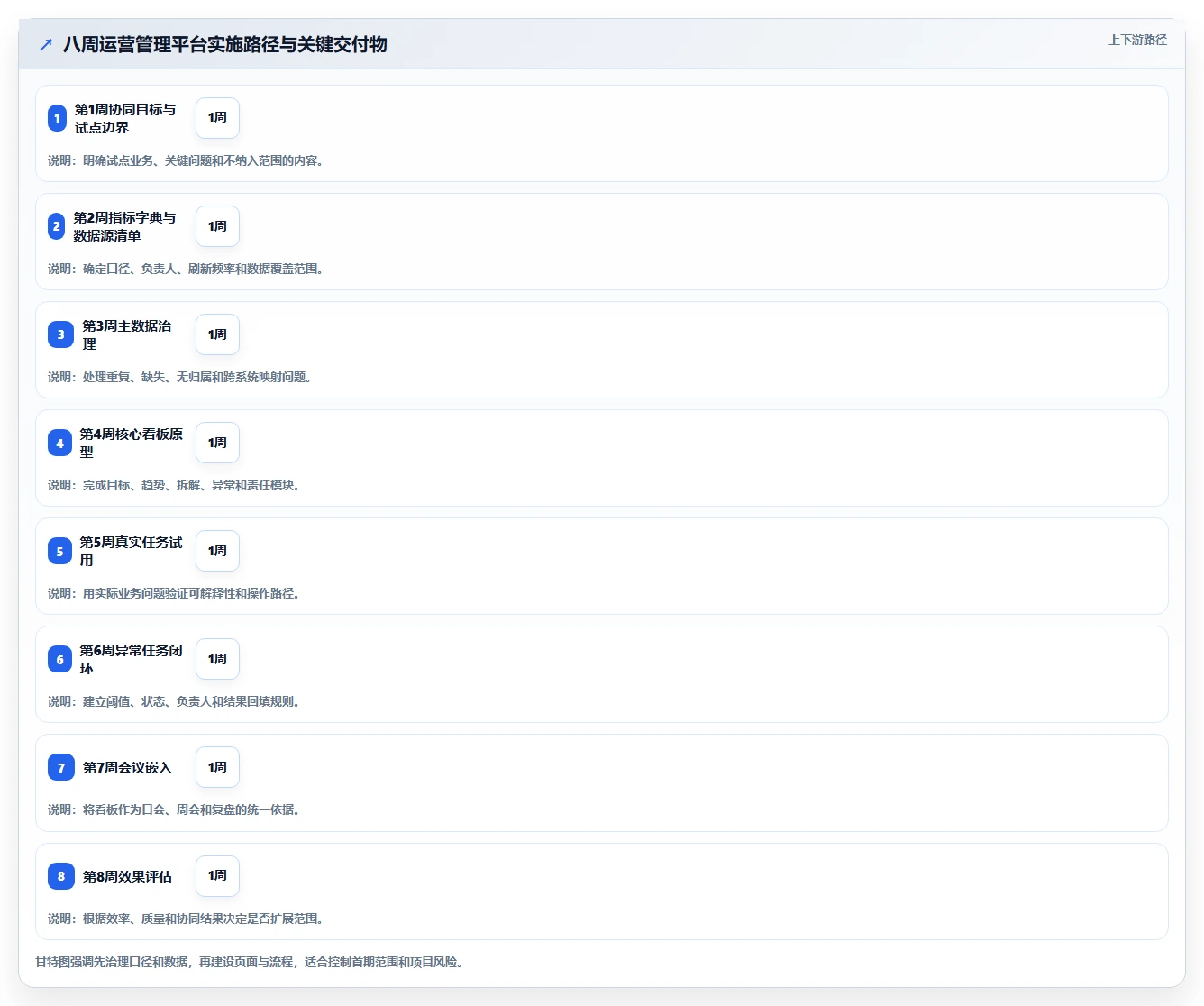Select the step 6 number badge

(x=59, y=659)
